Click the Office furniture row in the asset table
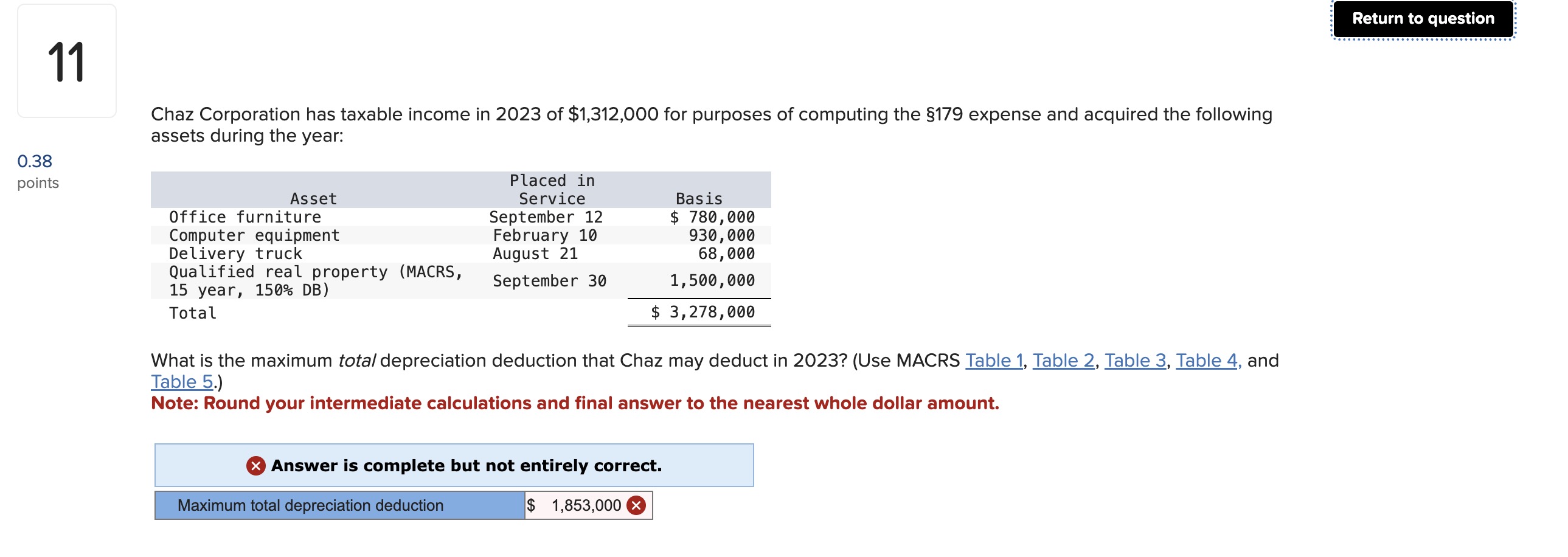This screenshot has width=1568, height=557. click(x=245, y=217)
